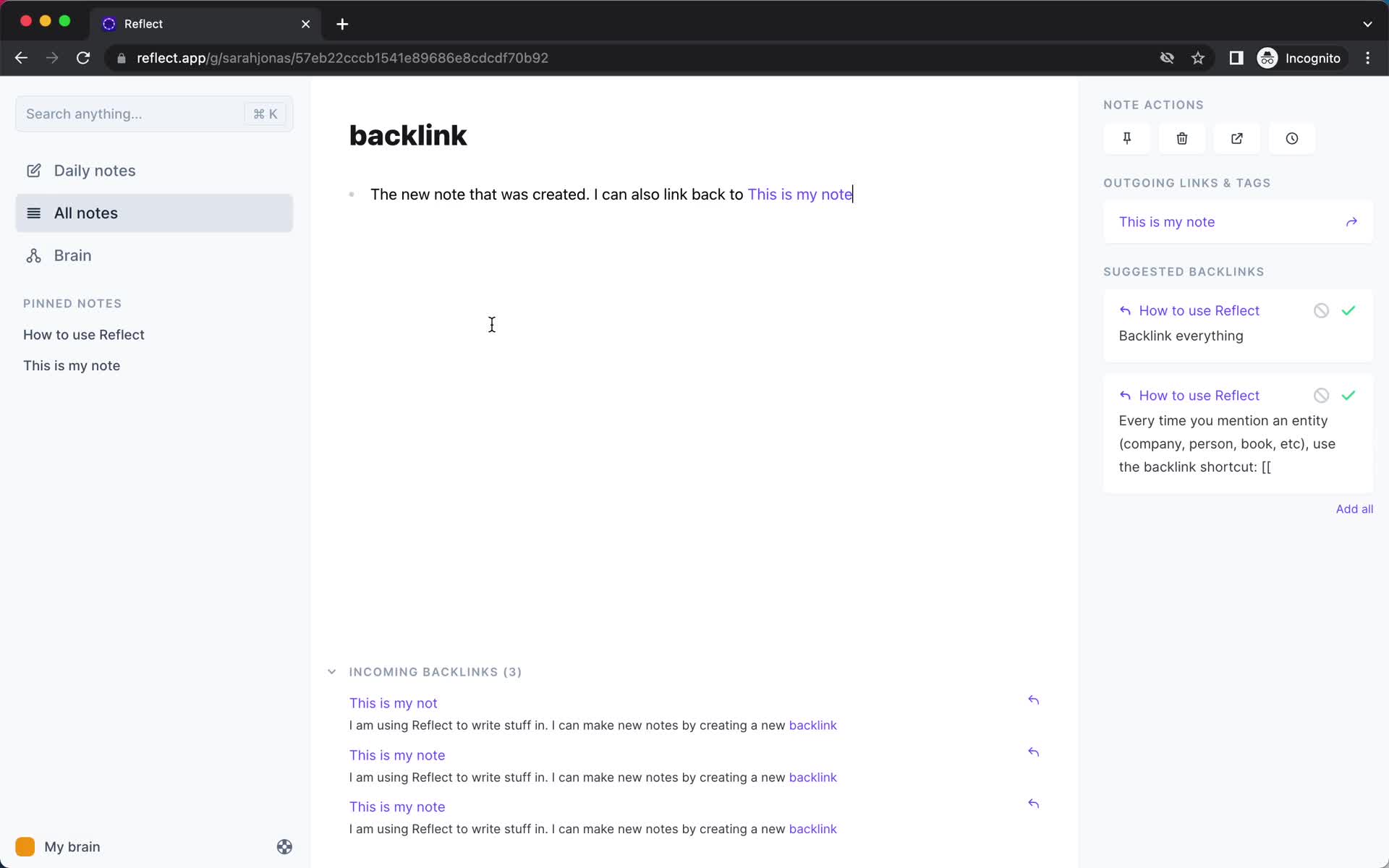Image resolution: width=1389 pixels, height=868 pixels.
Task: Click the note history clock icon
Action: pyautogui.click(x=1291, y=138)
